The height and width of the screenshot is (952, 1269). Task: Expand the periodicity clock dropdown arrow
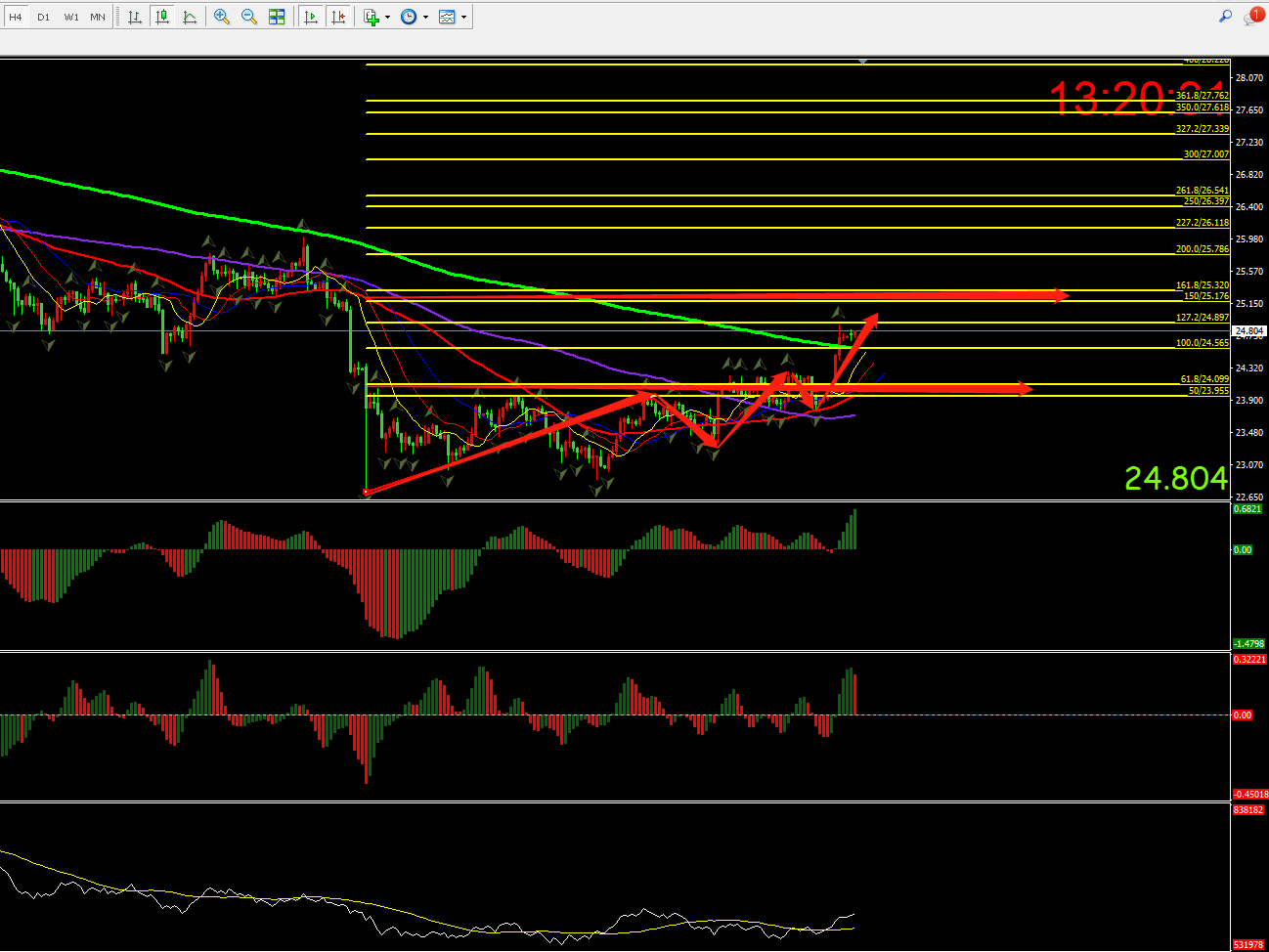coord(425,17)
